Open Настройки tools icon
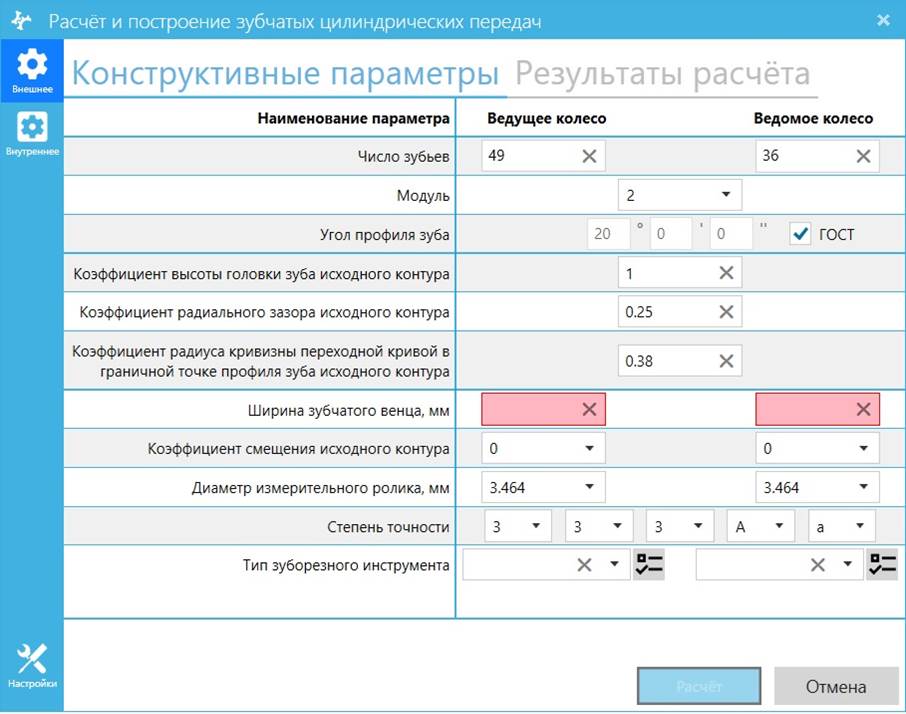The width and height of the screenshot is (906, 714). point(32,664)
